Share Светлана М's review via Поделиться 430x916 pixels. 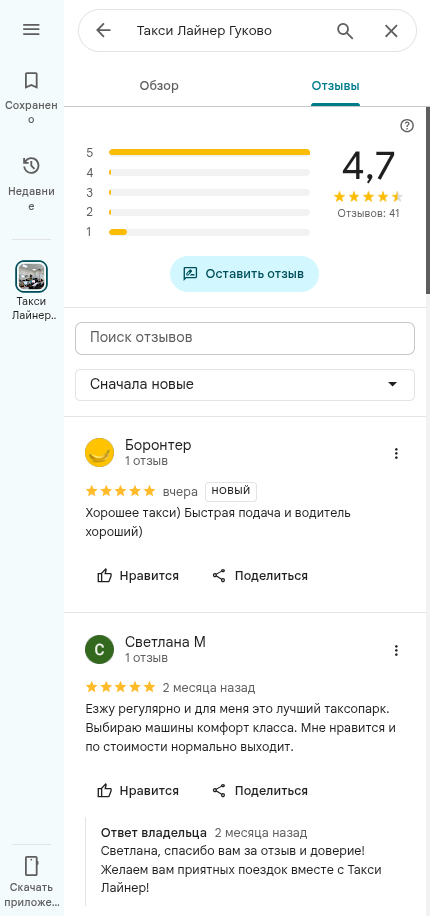point(259,791)
